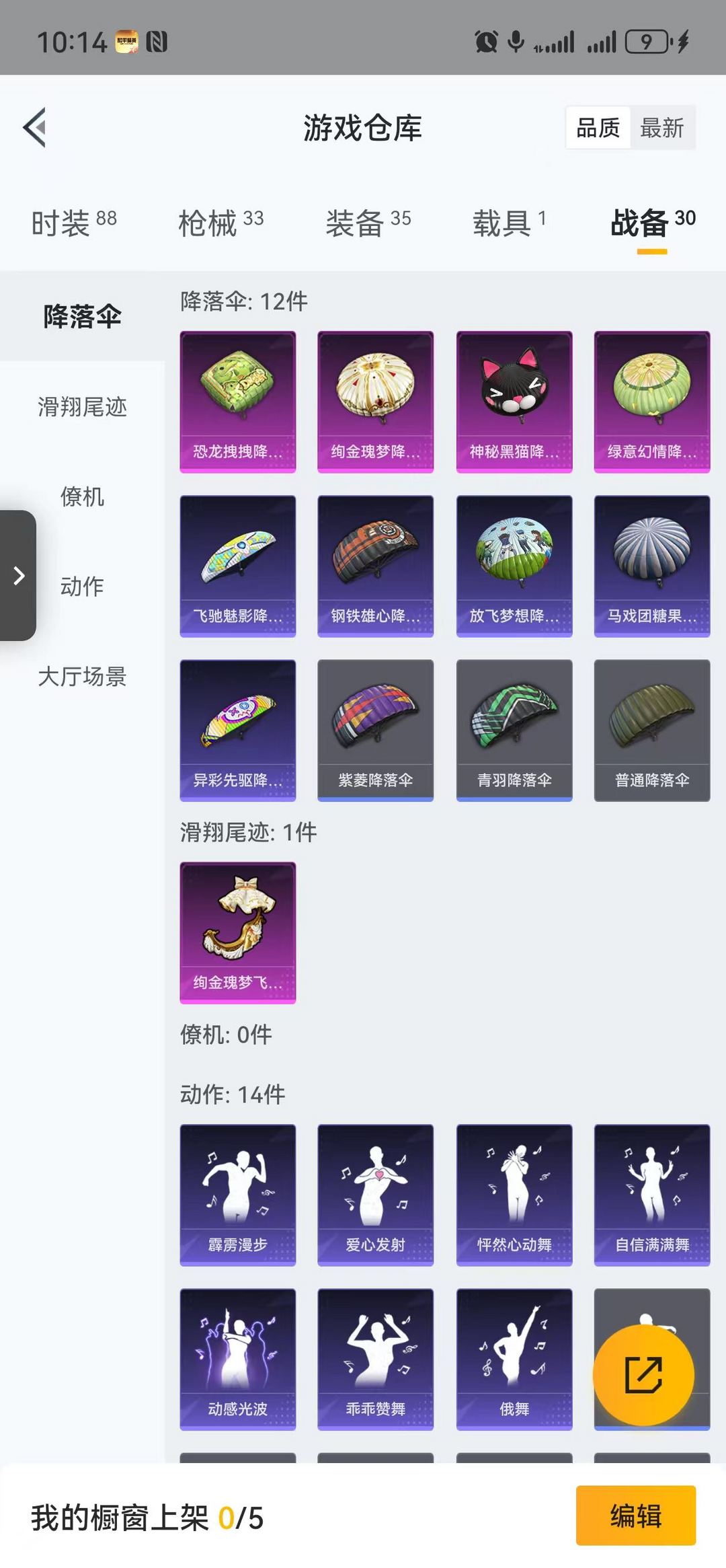This screenshot has height=1568, width=726.
Task: Go to 大厅场景 sidebar category
Action: 82,676
